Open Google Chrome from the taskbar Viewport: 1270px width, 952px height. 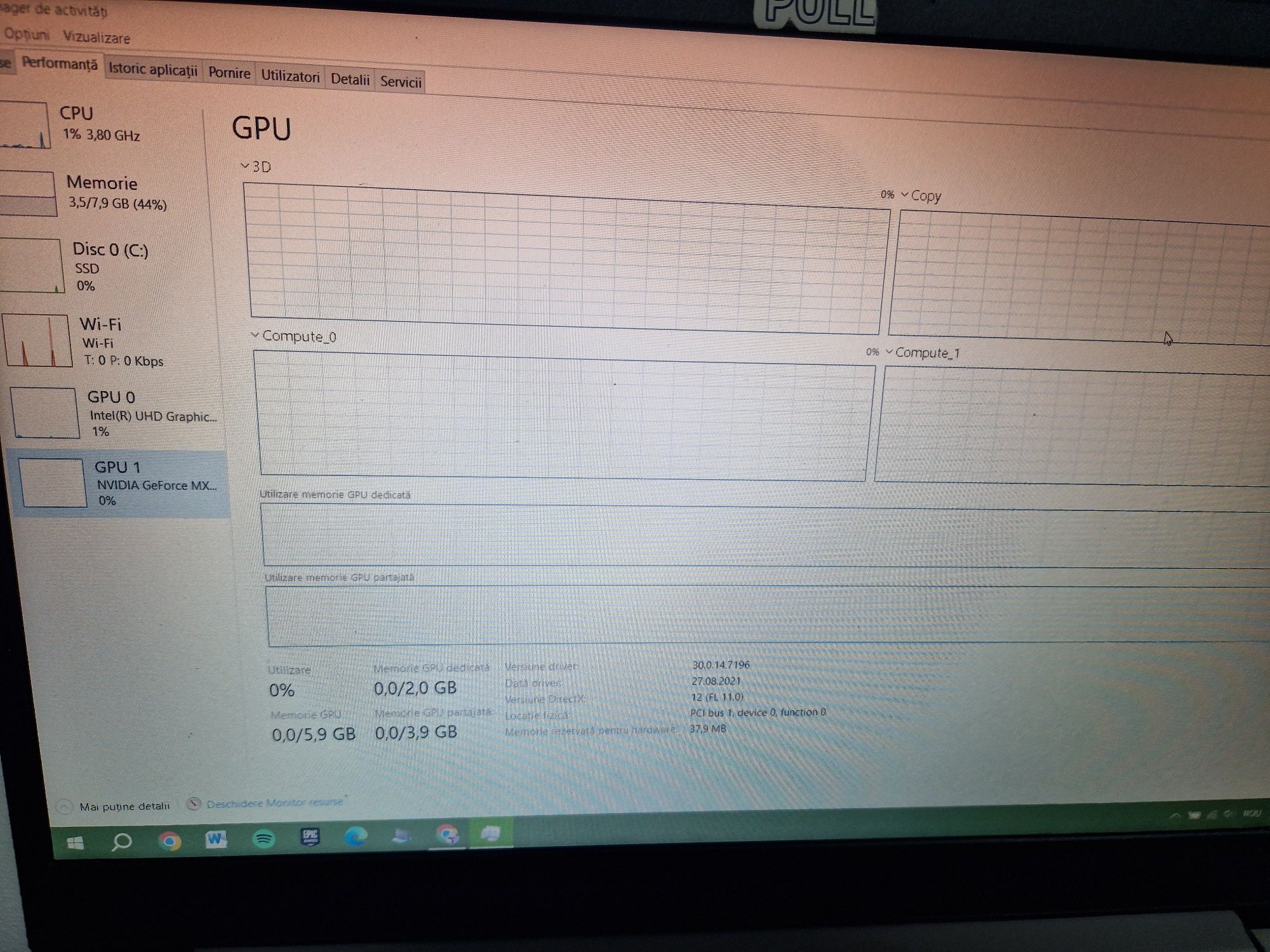(170, 842)
